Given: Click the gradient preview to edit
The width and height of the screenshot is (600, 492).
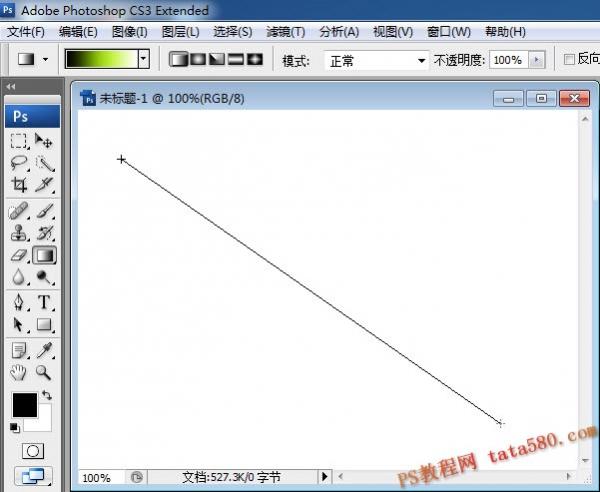Looking at the screenshot, I should pos(102,59).
